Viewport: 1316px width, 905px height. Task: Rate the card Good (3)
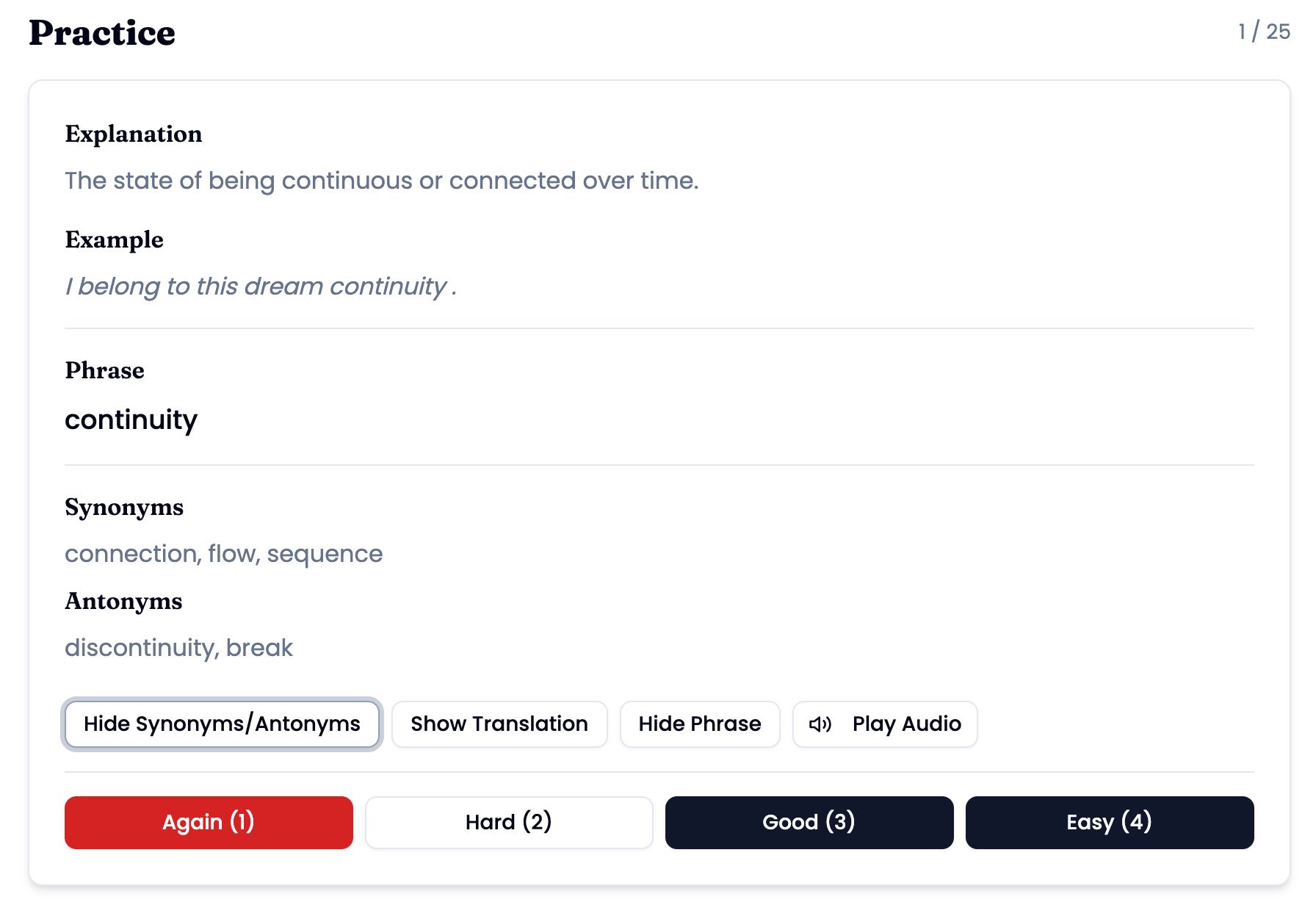click(x=809, y=822)
